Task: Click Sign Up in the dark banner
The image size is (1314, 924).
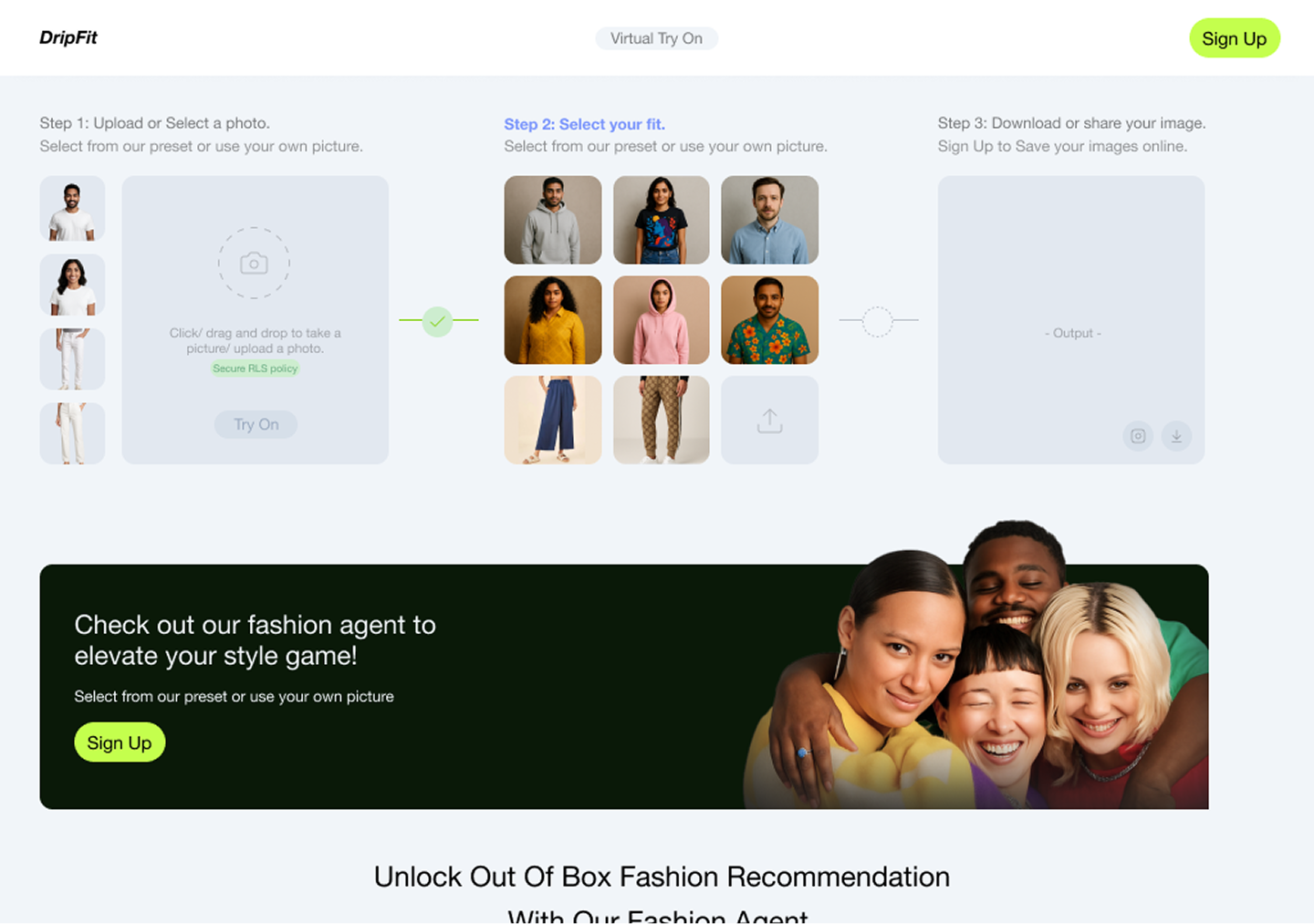Action: (120, 742)
